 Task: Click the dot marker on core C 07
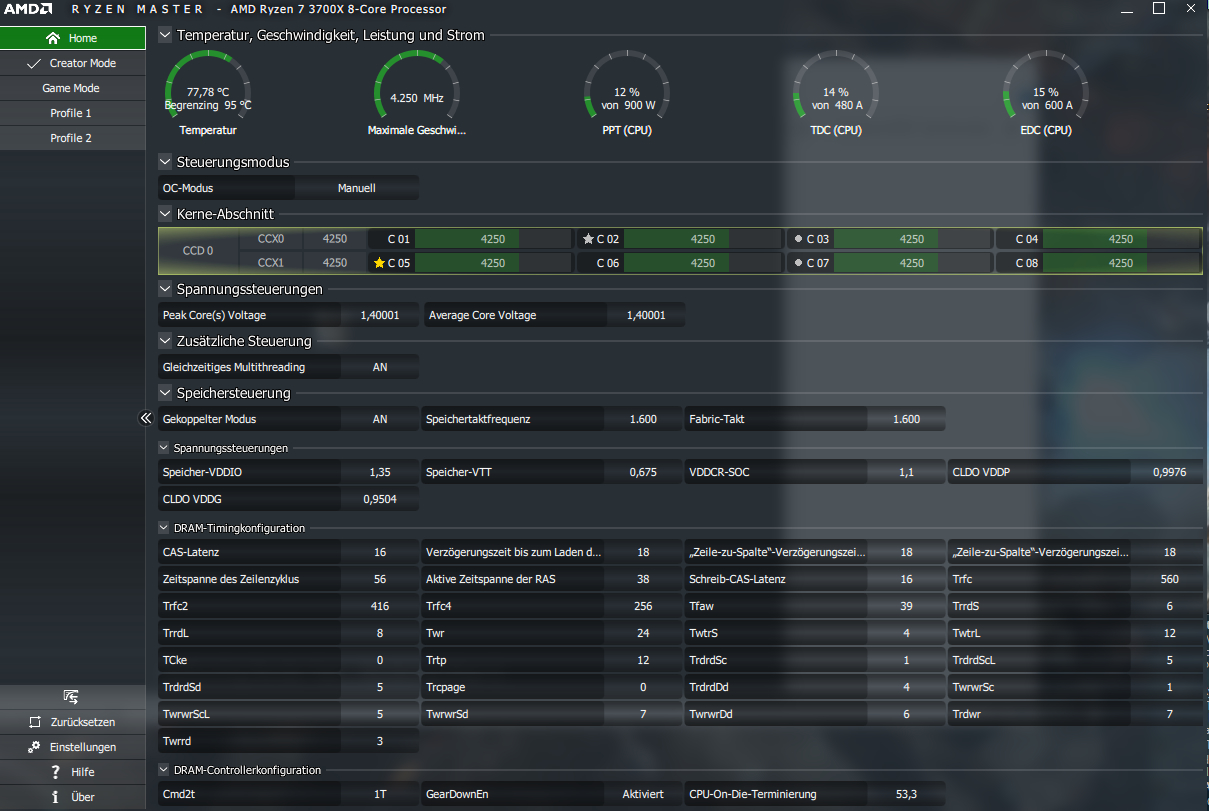[798, 263]
